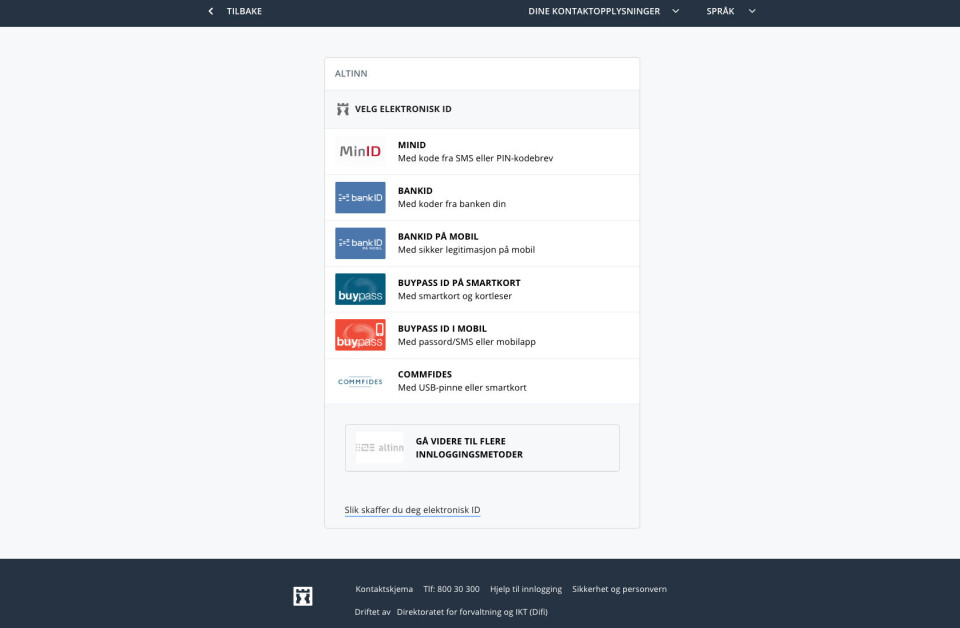The height and width of the screenshot is (628, 960).
Task: Choose MinID with SMS or PIN-kodebrev
Action: pyautogui.click(x=482, y=151)
